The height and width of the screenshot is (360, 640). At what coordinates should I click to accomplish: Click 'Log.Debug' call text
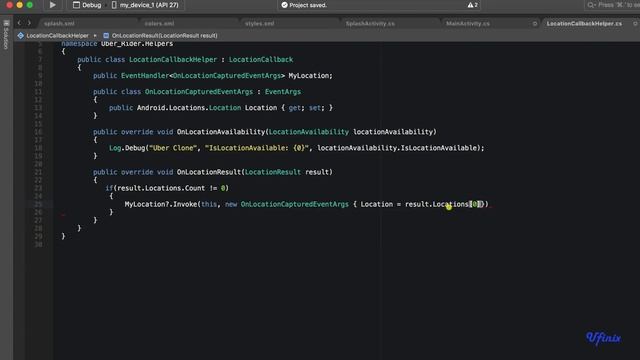click(x=127, y=148)
